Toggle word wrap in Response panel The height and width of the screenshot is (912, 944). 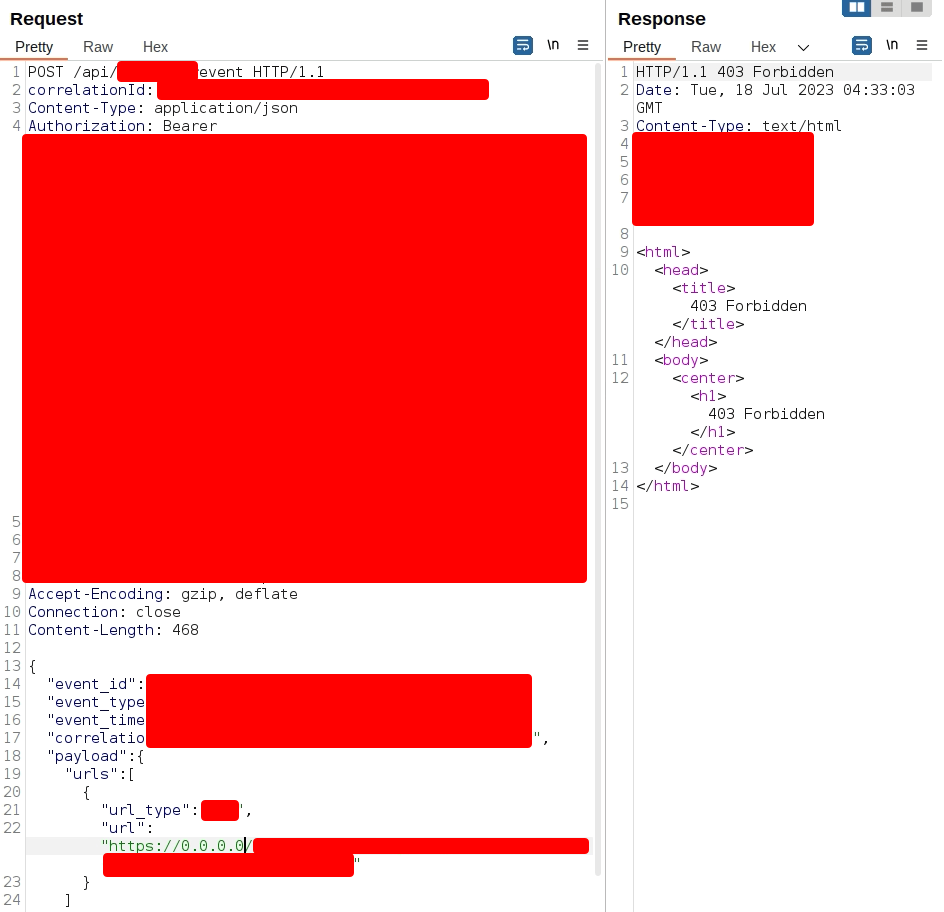(x=861, y=45)
